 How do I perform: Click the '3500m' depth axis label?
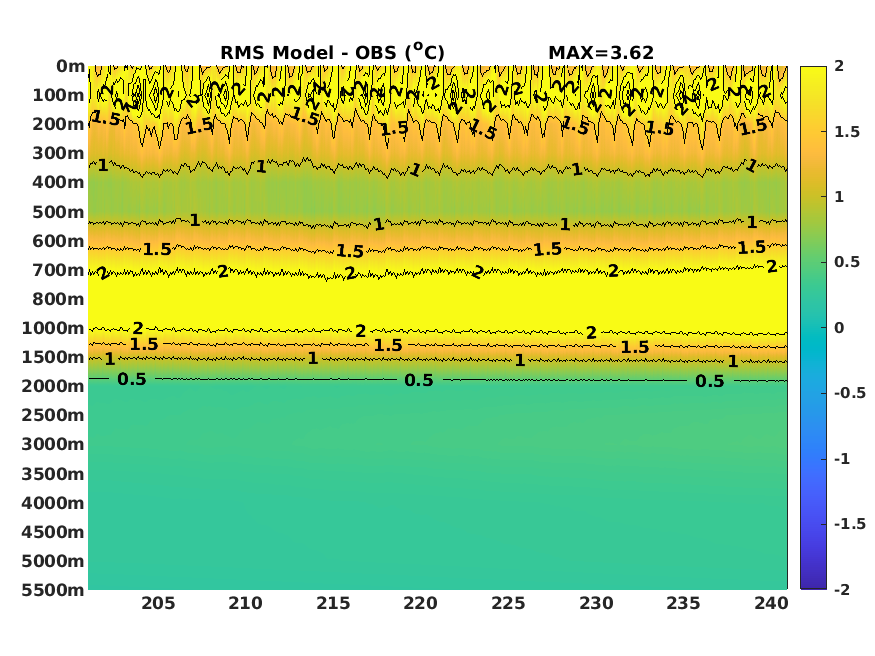54,475
